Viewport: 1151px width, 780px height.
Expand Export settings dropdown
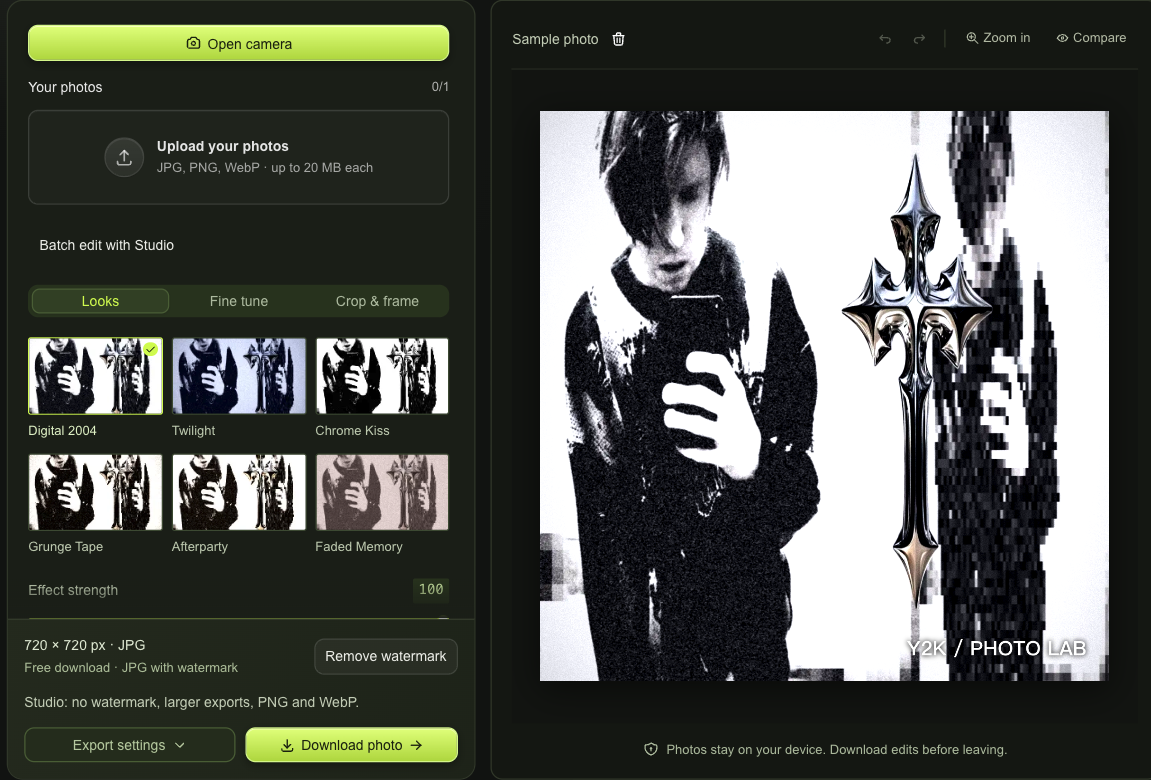pyautogui.click(x=129, y=745)
